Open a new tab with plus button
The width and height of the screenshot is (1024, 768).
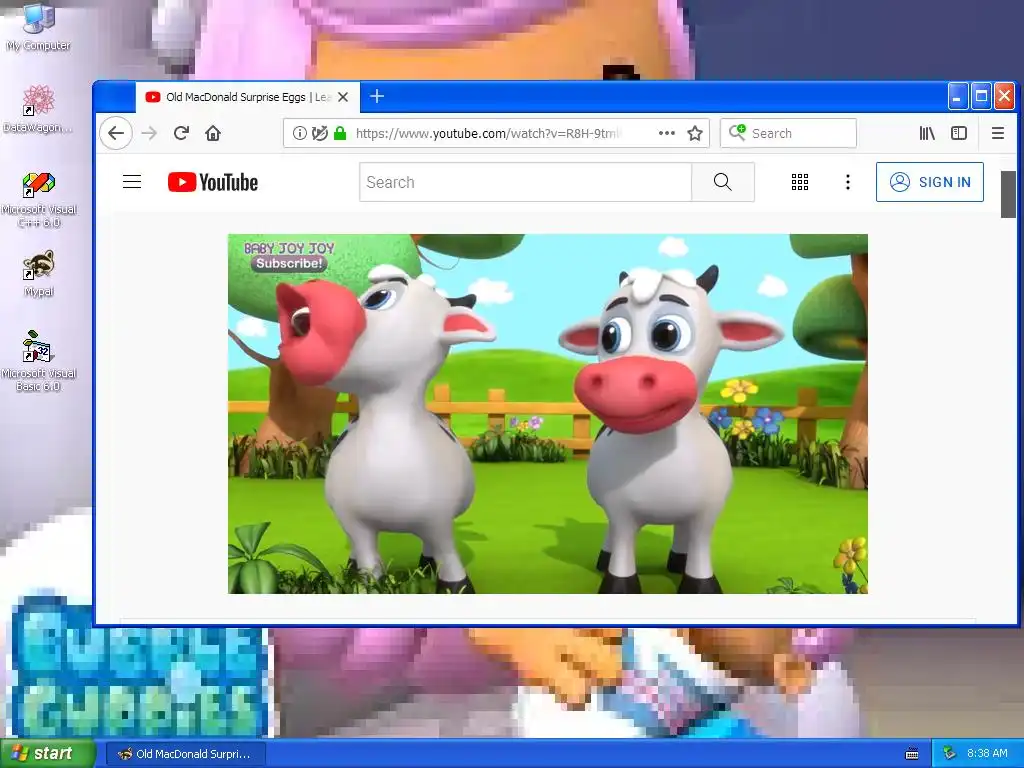[x=377, y=97]
